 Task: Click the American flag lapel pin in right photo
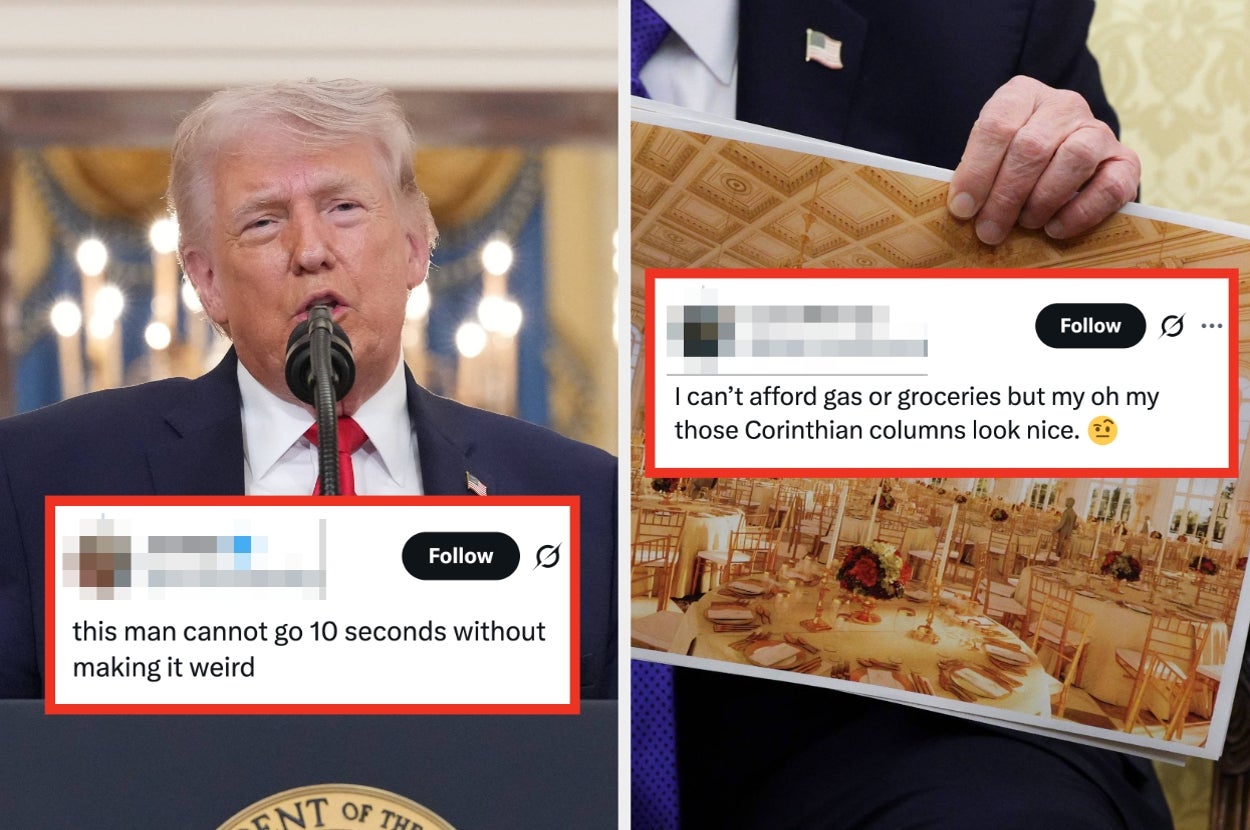coord(823,47)
